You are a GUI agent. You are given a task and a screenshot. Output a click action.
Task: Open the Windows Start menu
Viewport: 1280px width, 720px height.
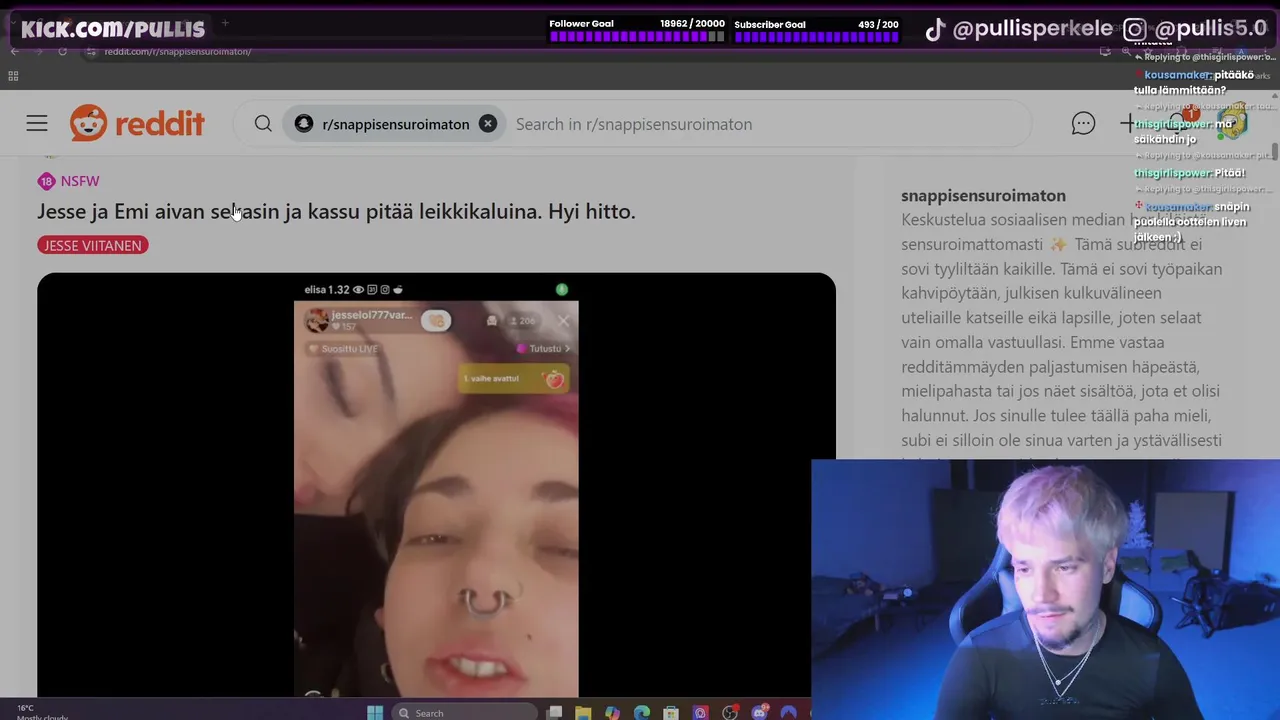(x=375, y=712)
